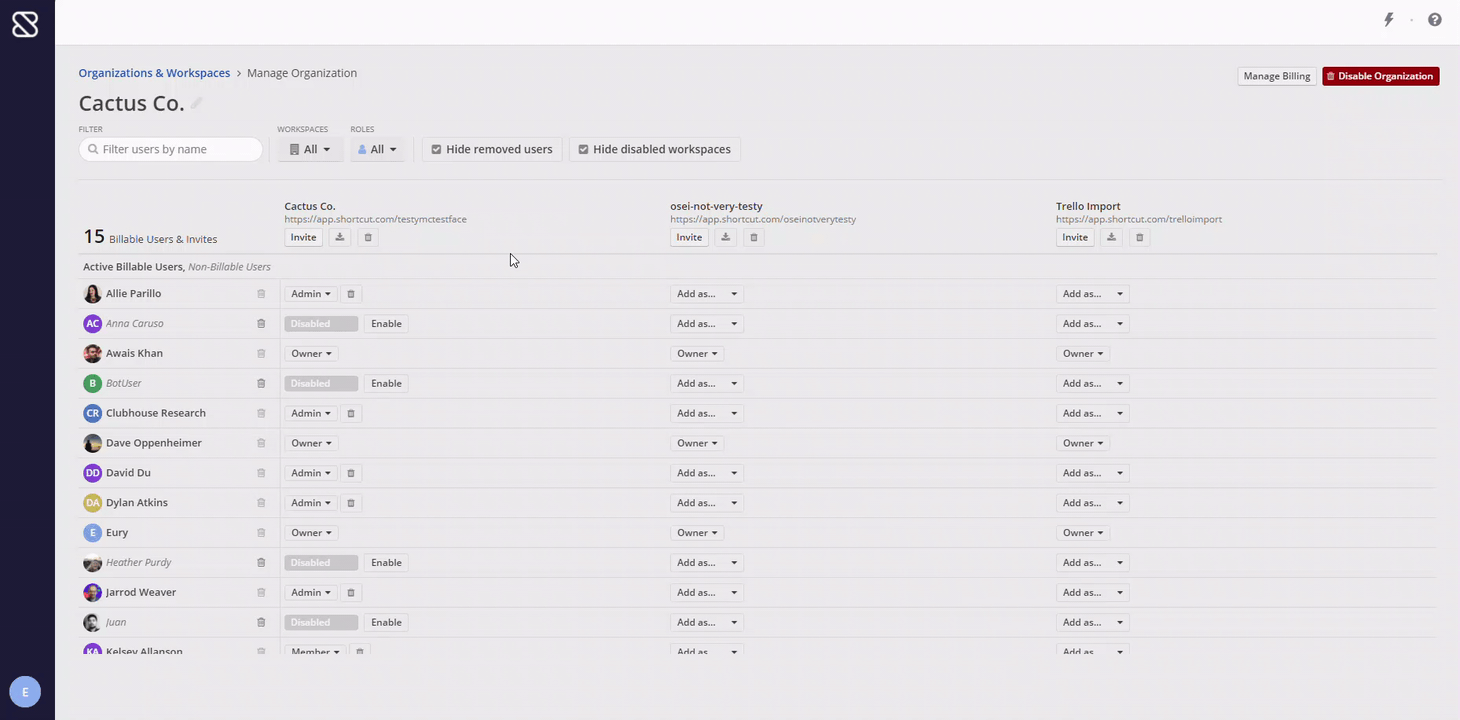Change Allie Parillo's Admin role dropdown
The image size is (1460, 720).
click(310, 293)
